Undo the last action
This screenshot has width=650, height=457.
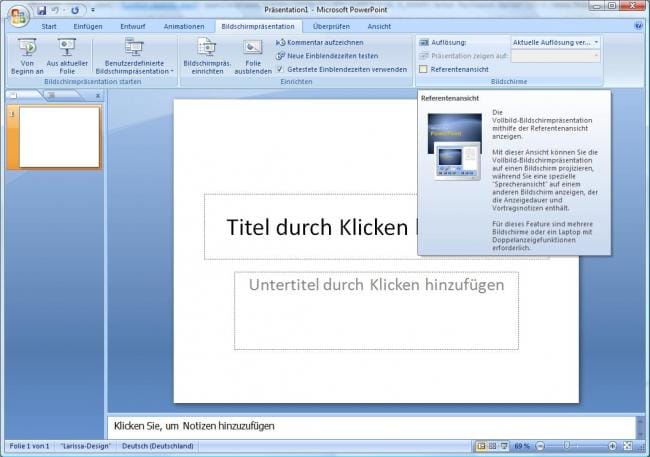55,10
